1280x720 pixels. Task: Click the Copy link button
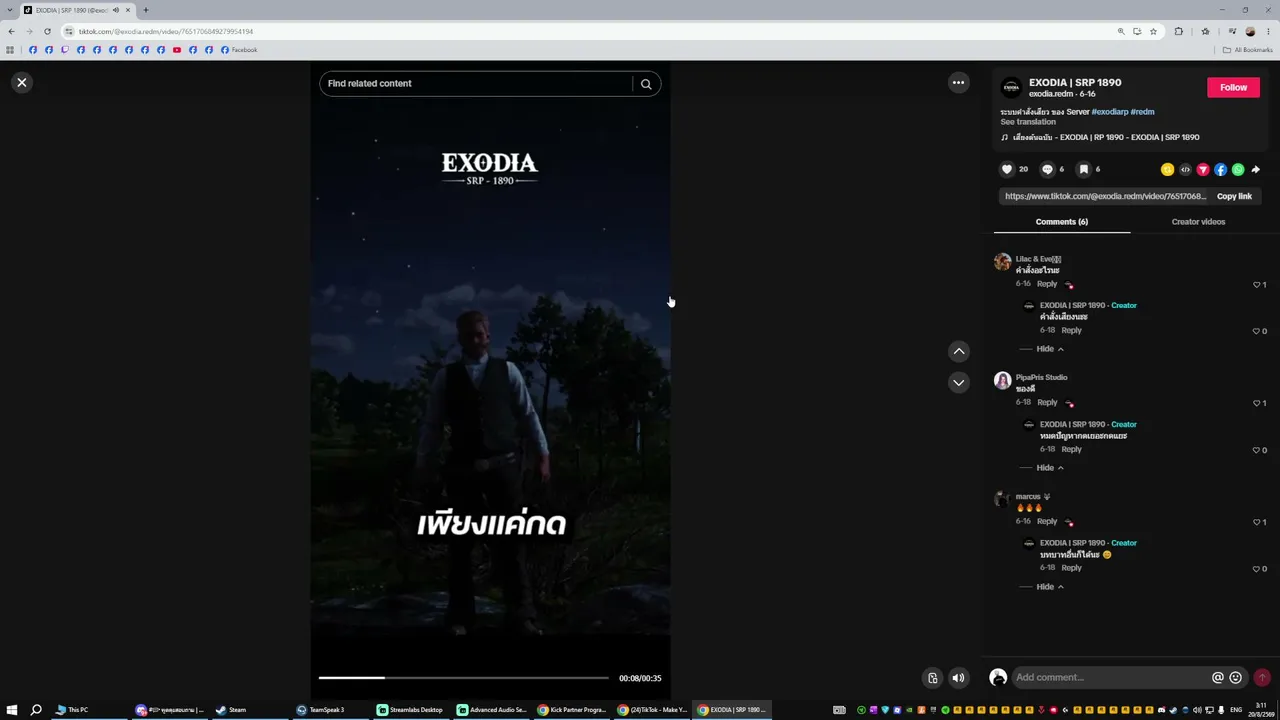1234,196
